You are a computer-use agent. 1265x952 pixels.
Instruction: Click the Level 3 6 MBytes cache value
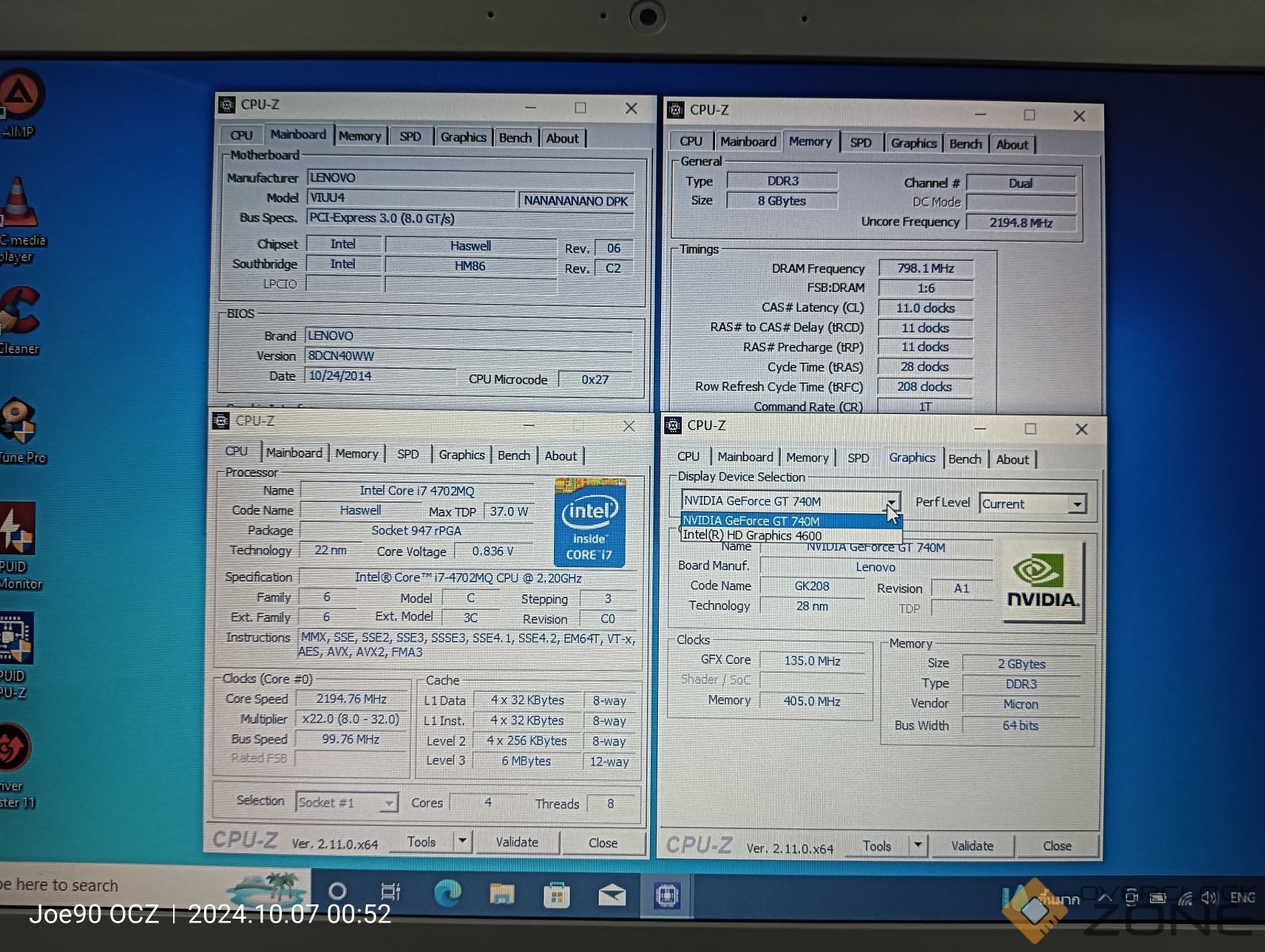tap(526, 761)
